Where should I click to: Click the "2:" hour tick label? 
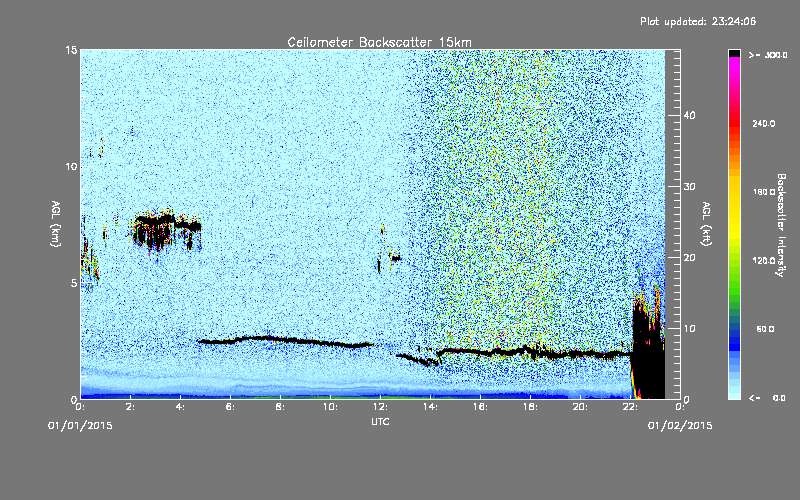(x=130, y=407)
